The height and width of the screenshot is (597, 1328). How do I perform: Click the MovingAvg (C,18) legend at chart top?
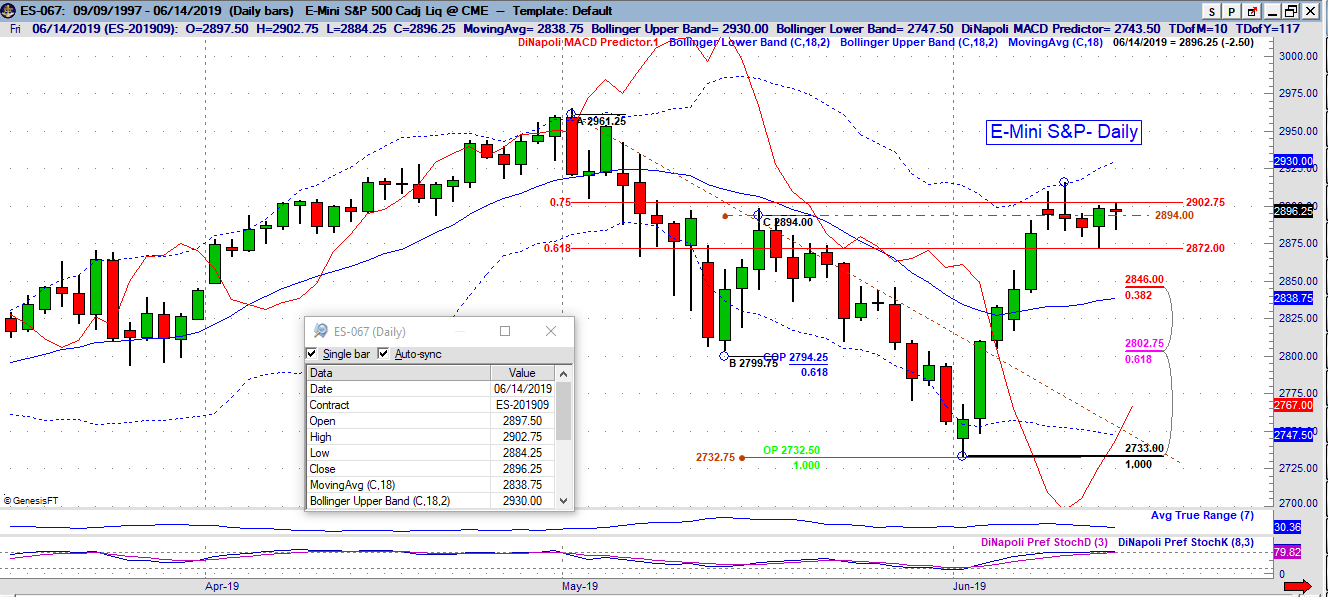pos(1054,43)
